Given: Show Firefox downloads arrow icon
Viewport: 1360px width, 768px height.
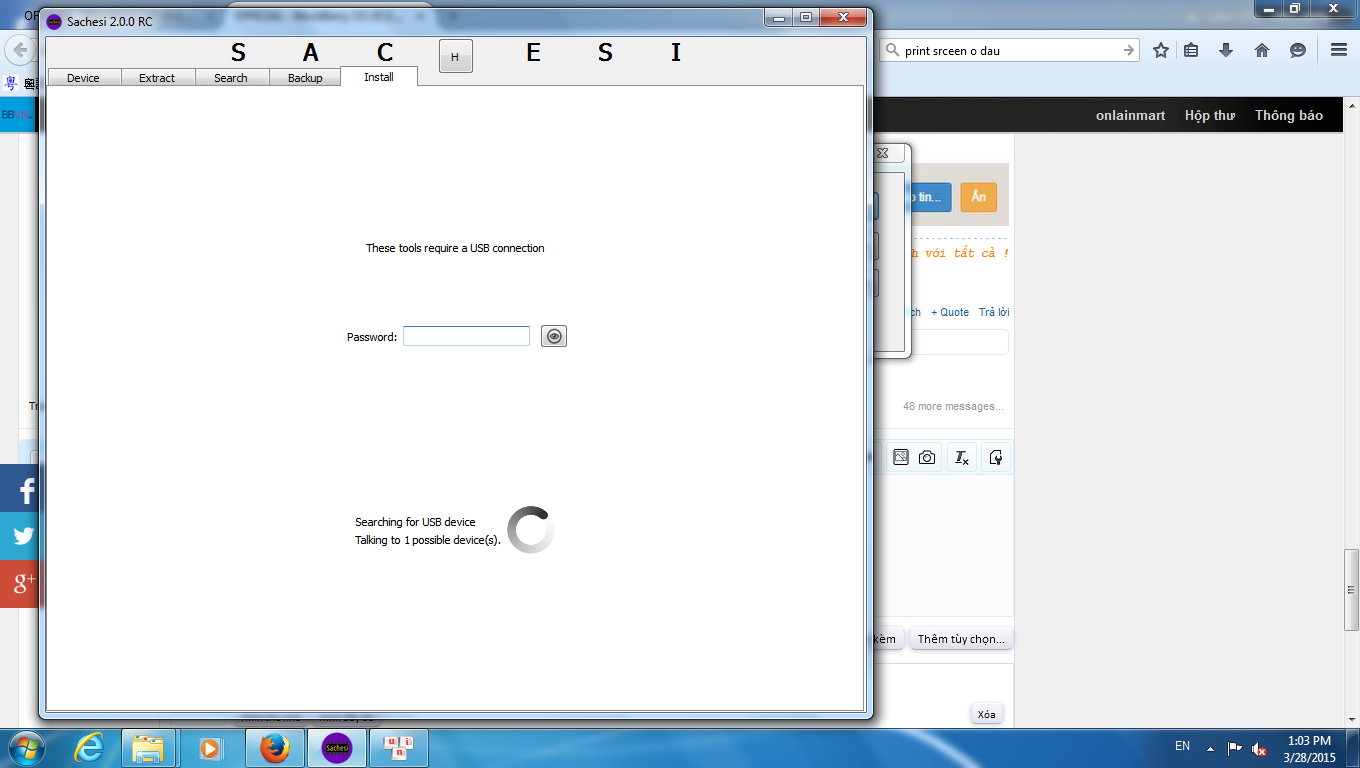Looking at the screenshot, I should click(1227, 50).
